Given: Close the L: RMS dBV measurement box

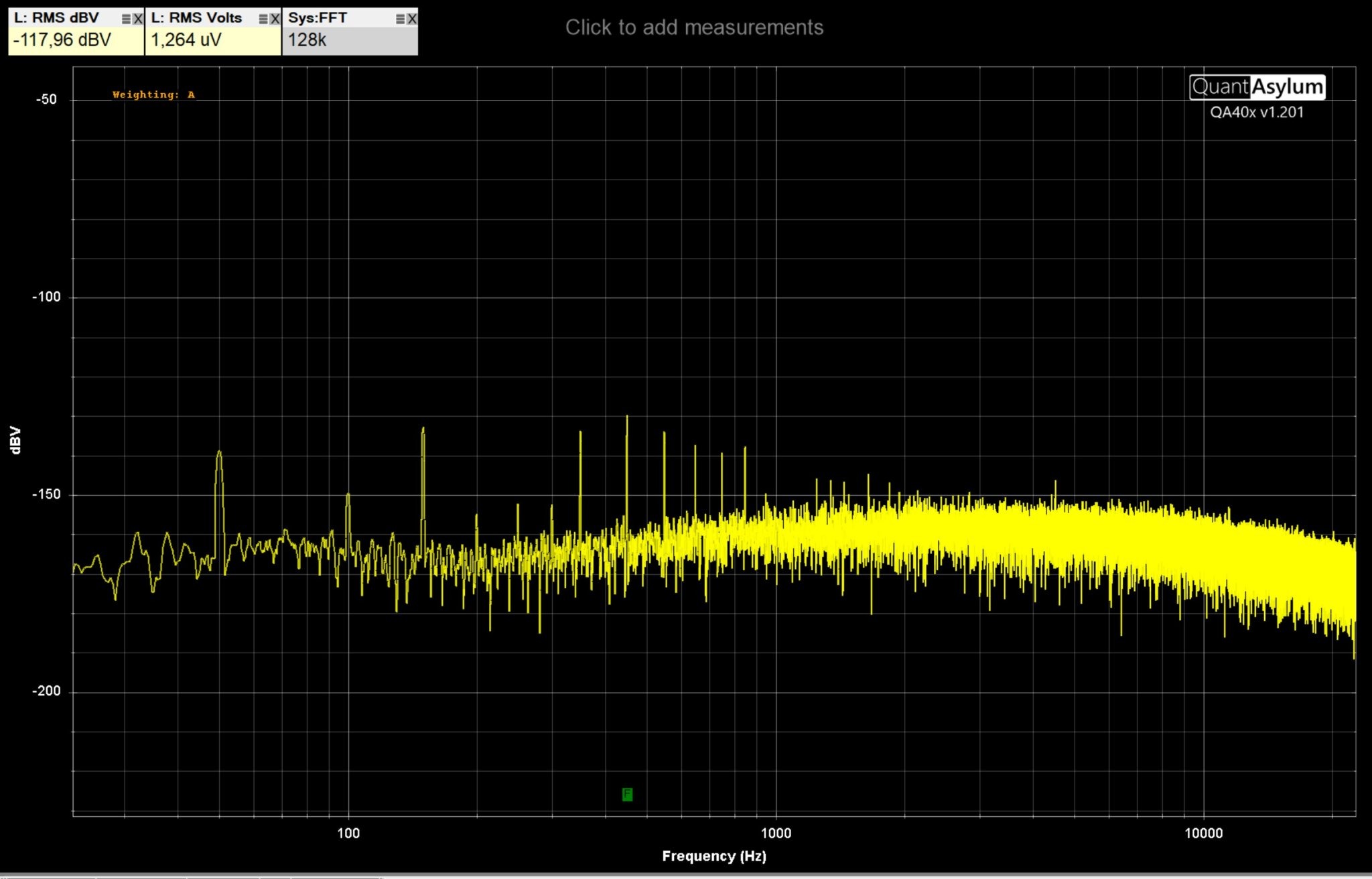Looking at the screenshot, I should point(138,19).
